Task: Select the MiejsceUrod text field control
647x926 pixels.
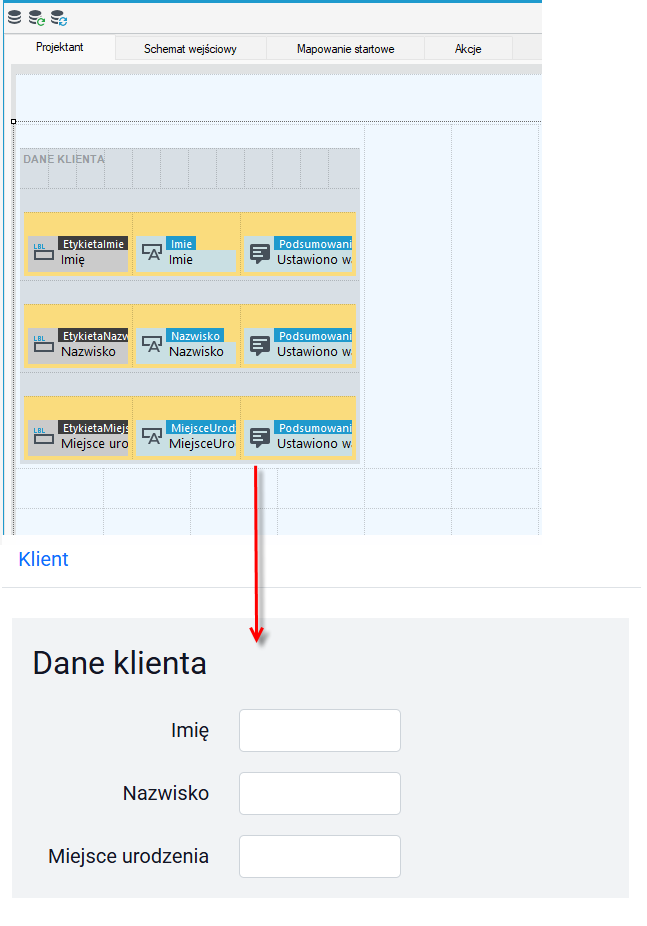Action: (x=186, y=436)
